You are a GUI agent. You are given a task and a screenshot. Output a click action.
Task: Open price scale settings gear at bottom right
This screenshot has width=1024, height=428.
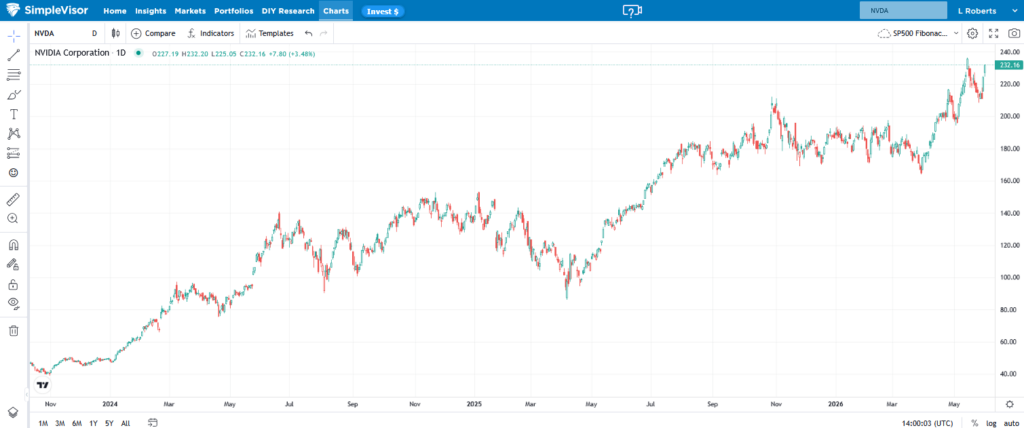click(1009, 404)
